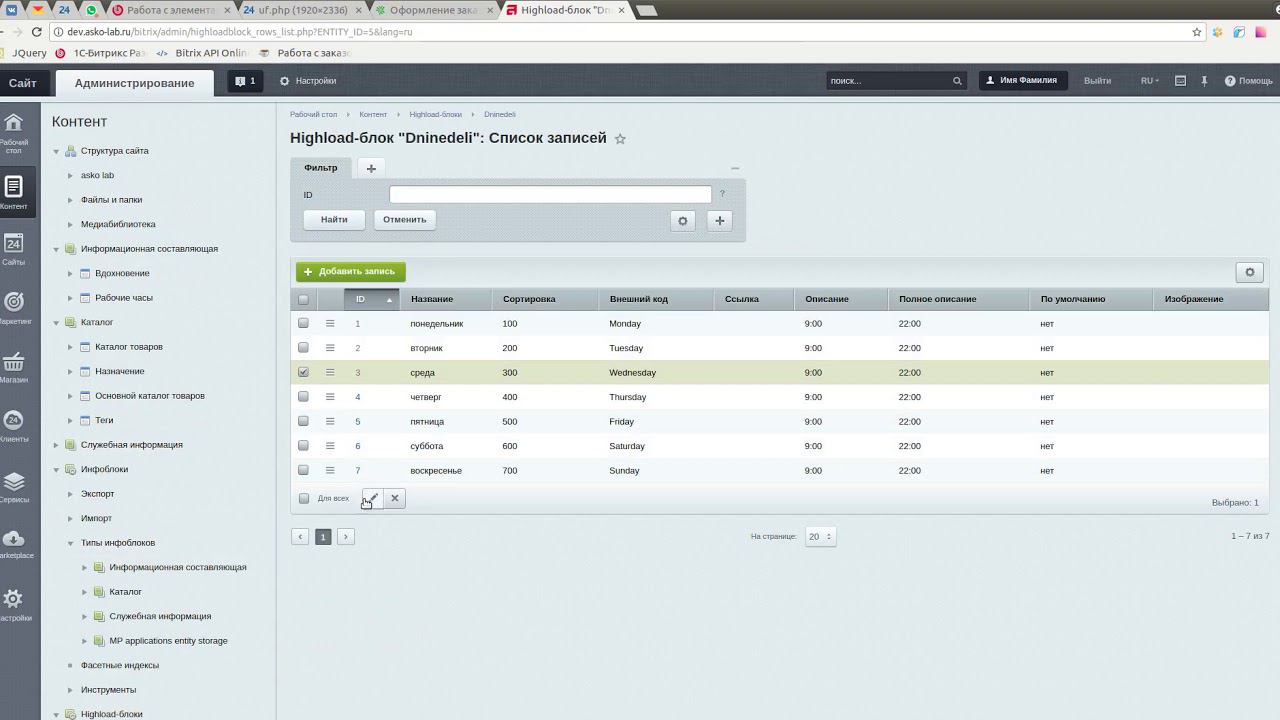1280x720 pixels.
Task: Click the search magnifier icon
Action: [956, 81]
